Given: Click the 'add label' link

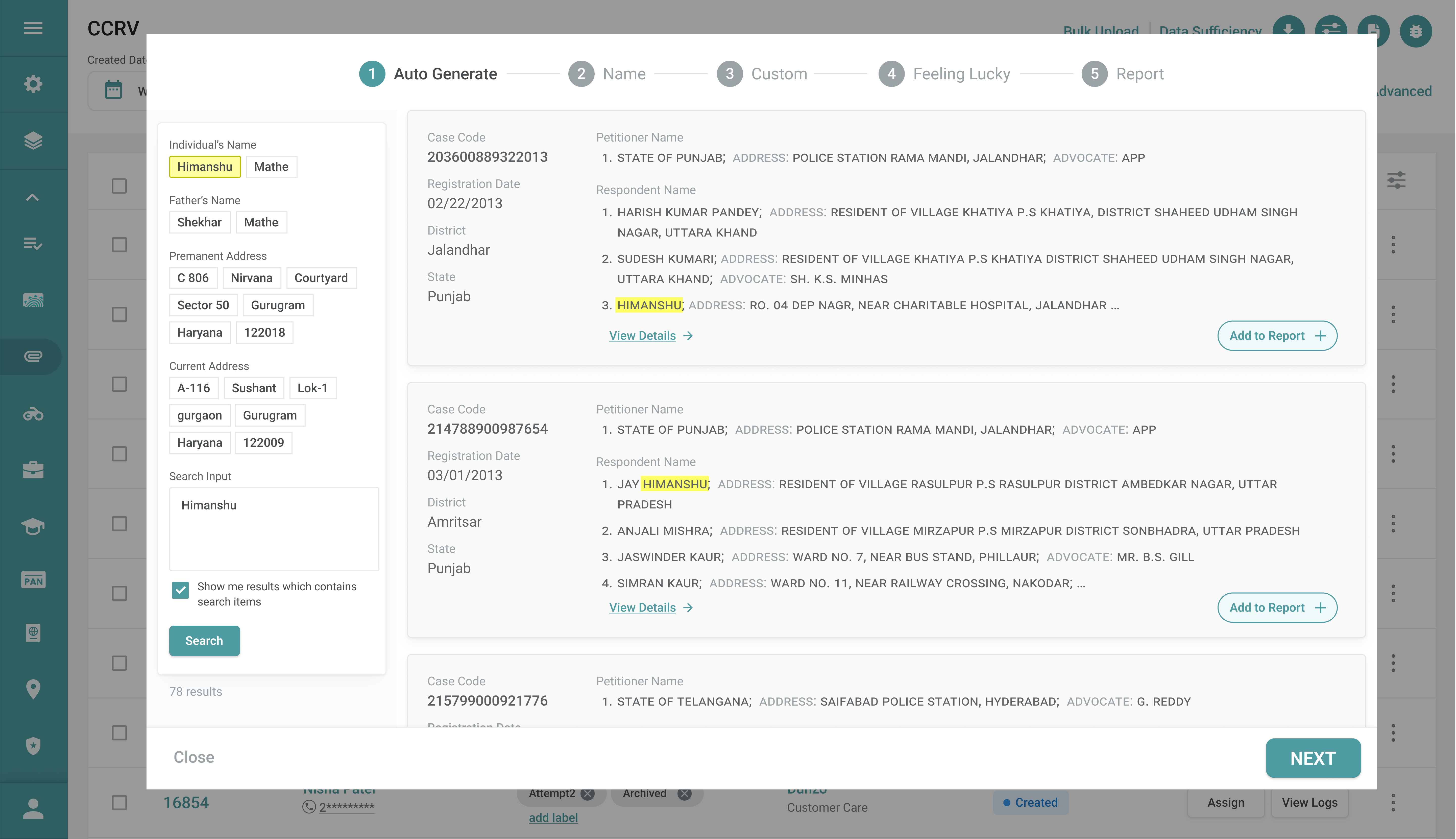Looking at the screenshot, I should click(553, 818).
